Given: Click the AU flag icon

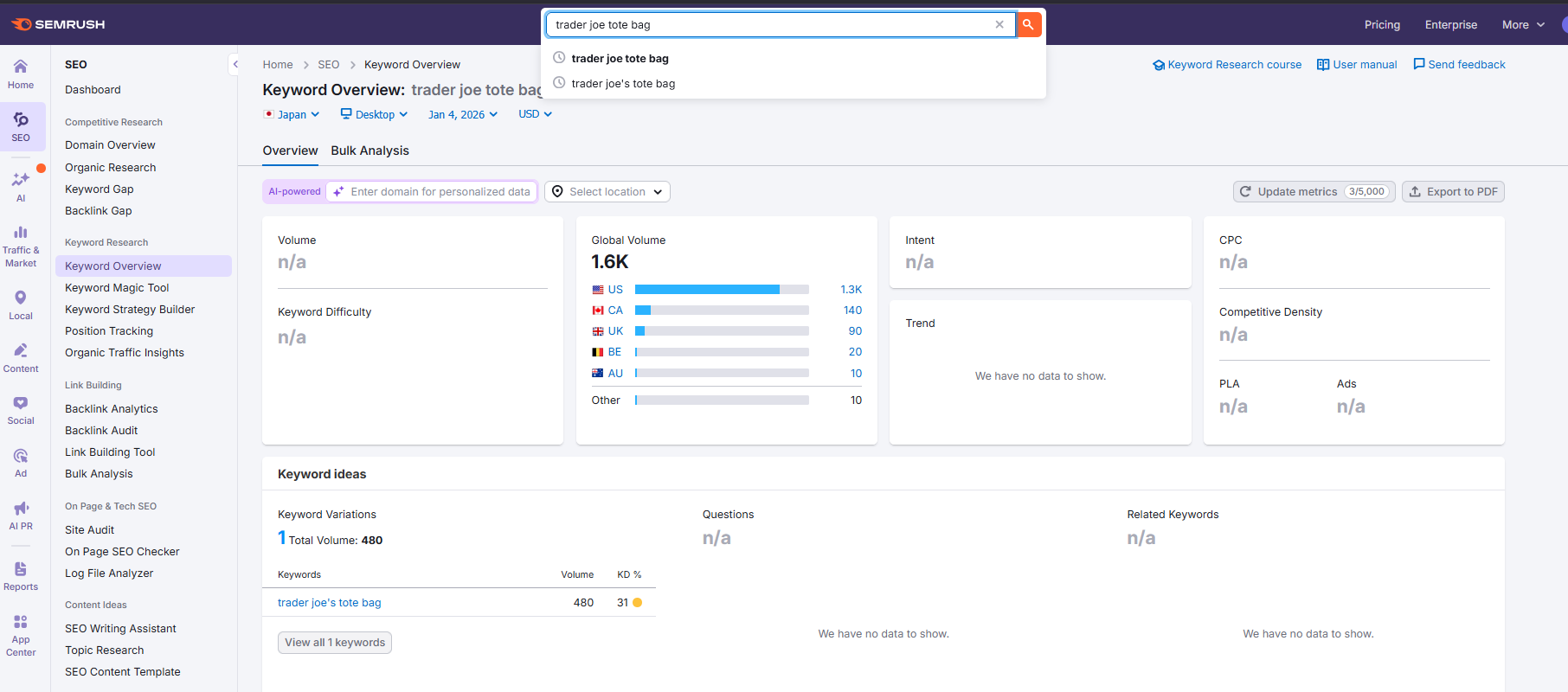Looking at the screenshot, I should tap(598, 374).
